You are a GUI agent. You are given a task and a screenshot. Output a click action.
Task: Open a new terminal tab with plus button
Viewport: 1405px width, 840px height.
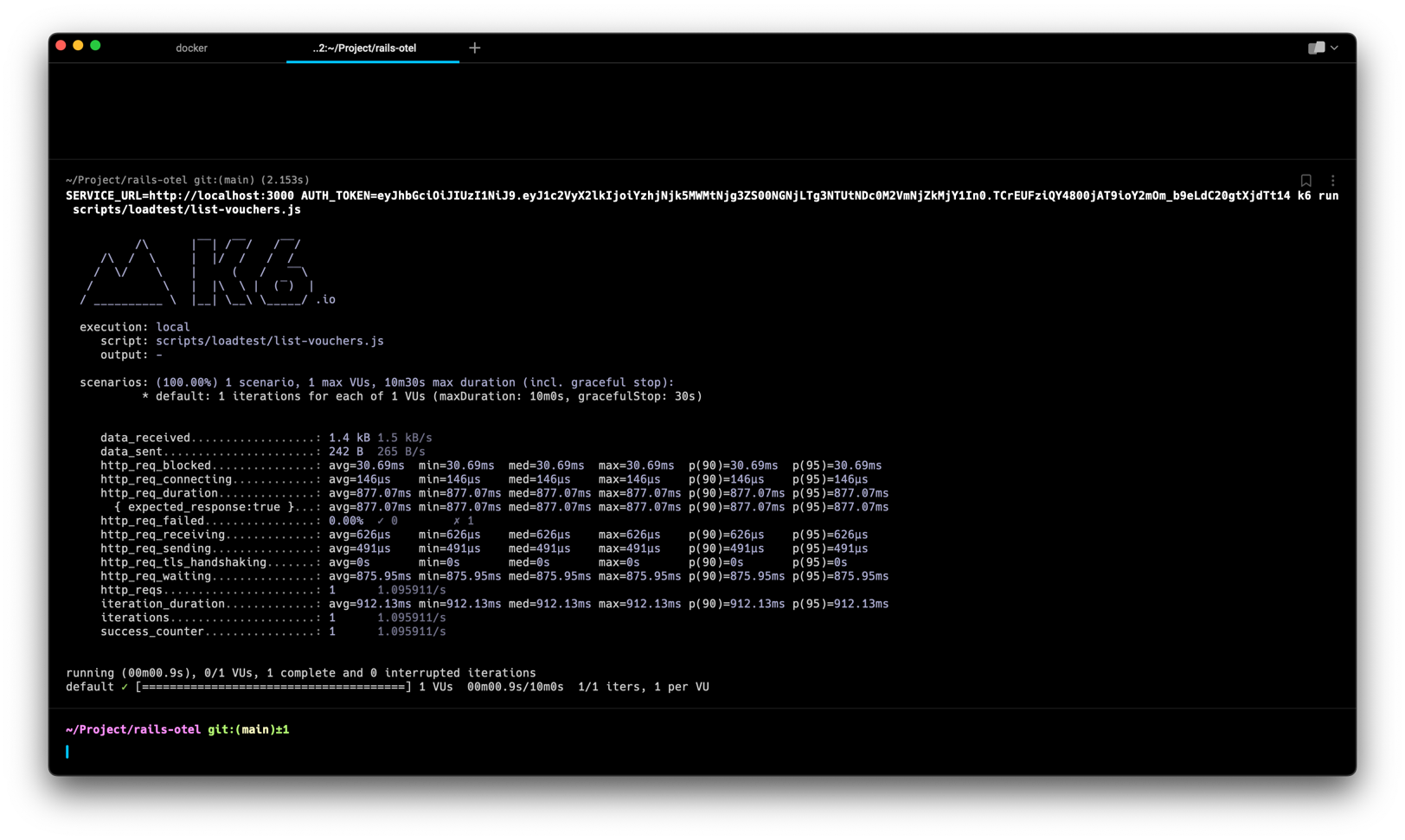[474, 48]
